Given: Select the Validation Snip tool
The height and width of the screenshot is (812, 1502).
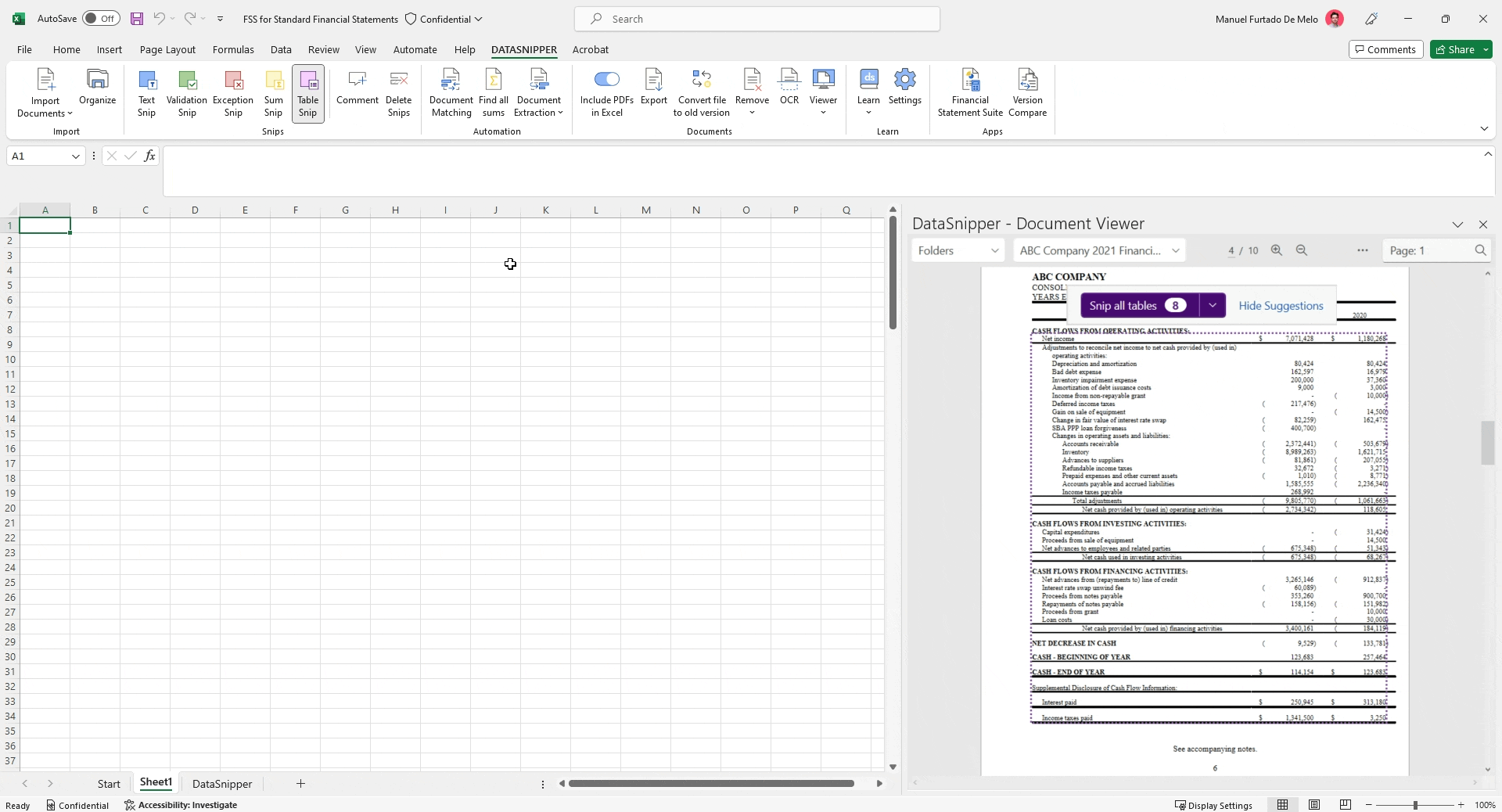Looking at the screenshot, I should (187, 92).
